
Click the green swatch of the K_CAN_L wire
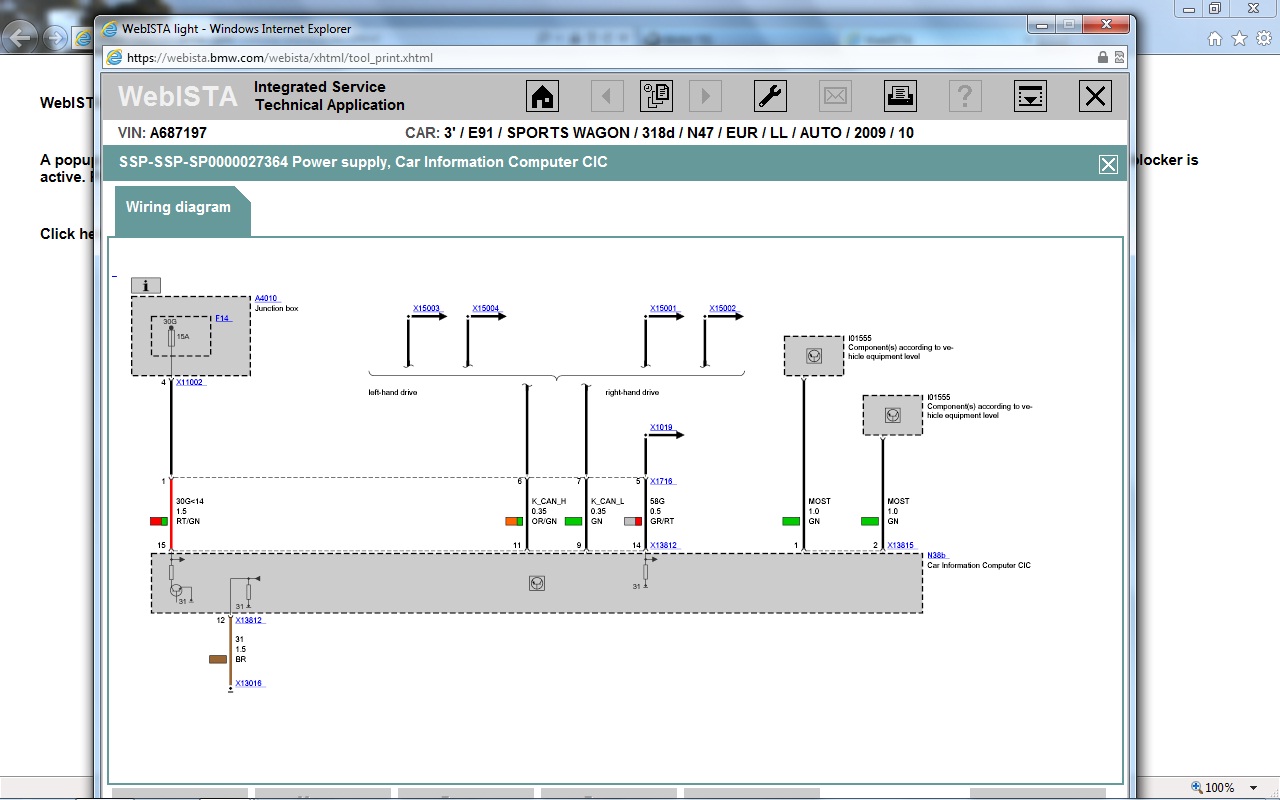(x=573, y=521)
